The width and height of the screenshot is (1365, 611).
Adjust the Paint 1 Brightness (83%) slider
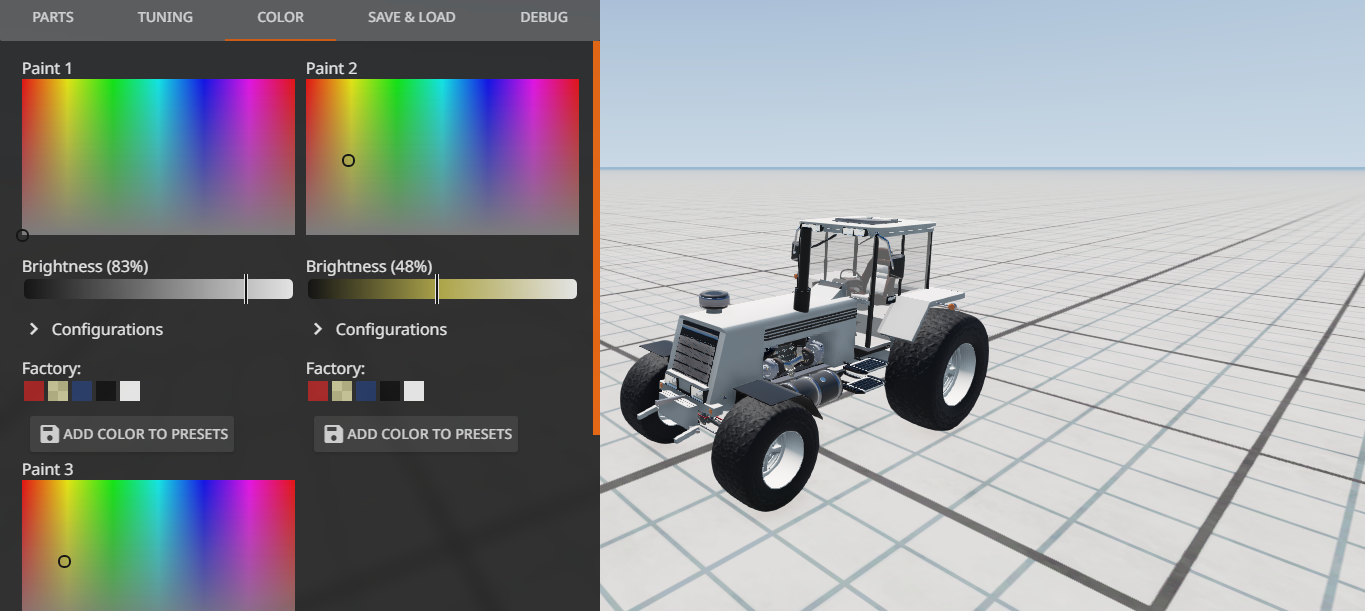coord(158,289)
